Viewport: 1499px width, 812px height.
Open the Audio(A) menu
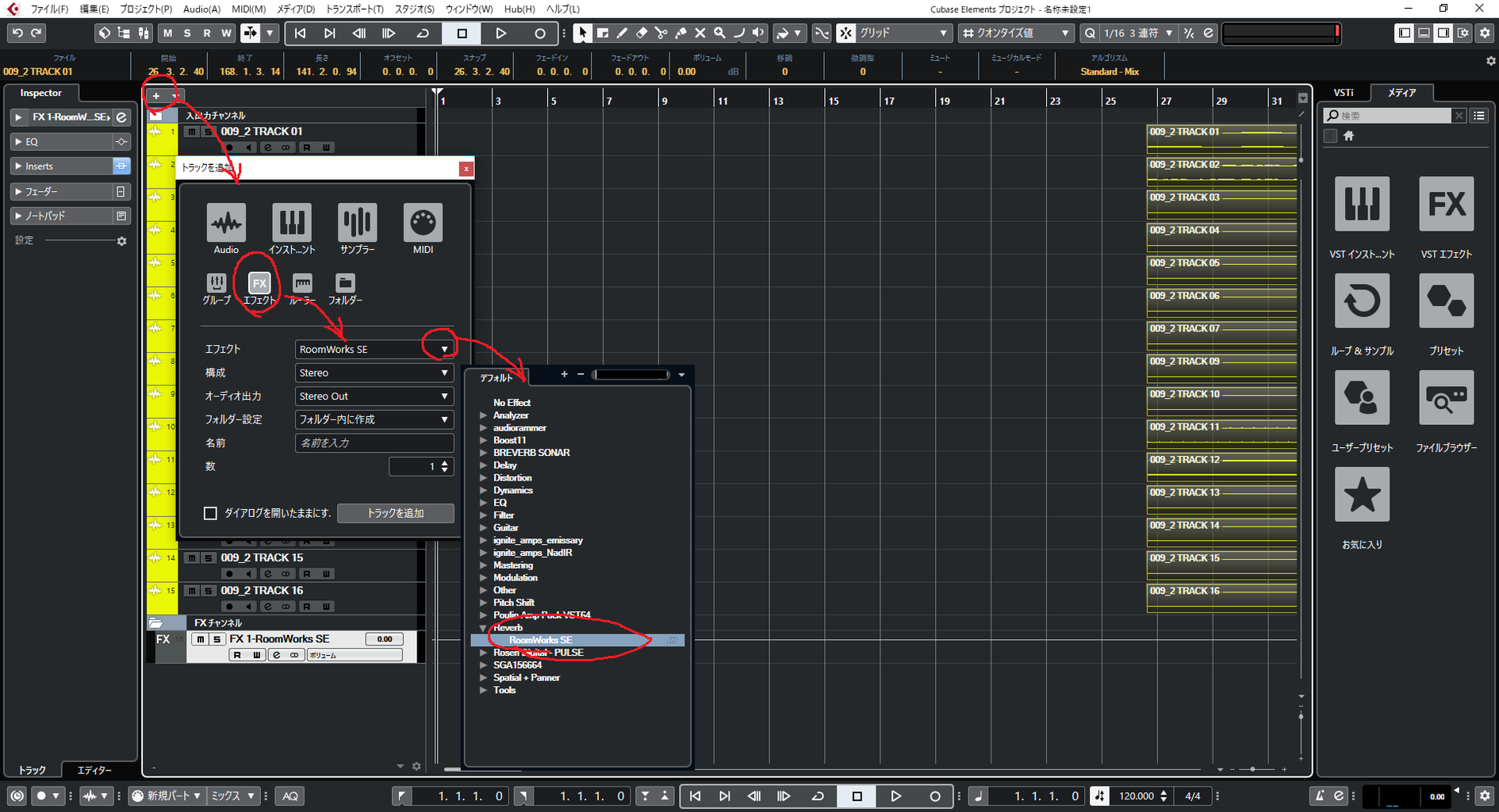(x=201, y=9)
